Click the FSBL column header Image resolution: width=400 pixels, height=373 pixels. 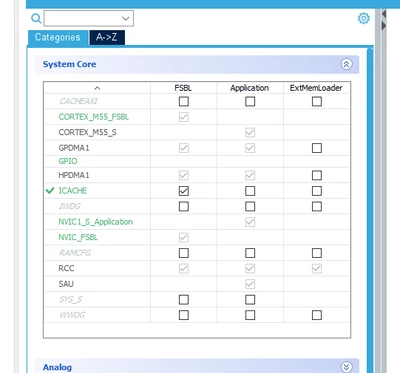pyautogui.click(x=183, y=88)
